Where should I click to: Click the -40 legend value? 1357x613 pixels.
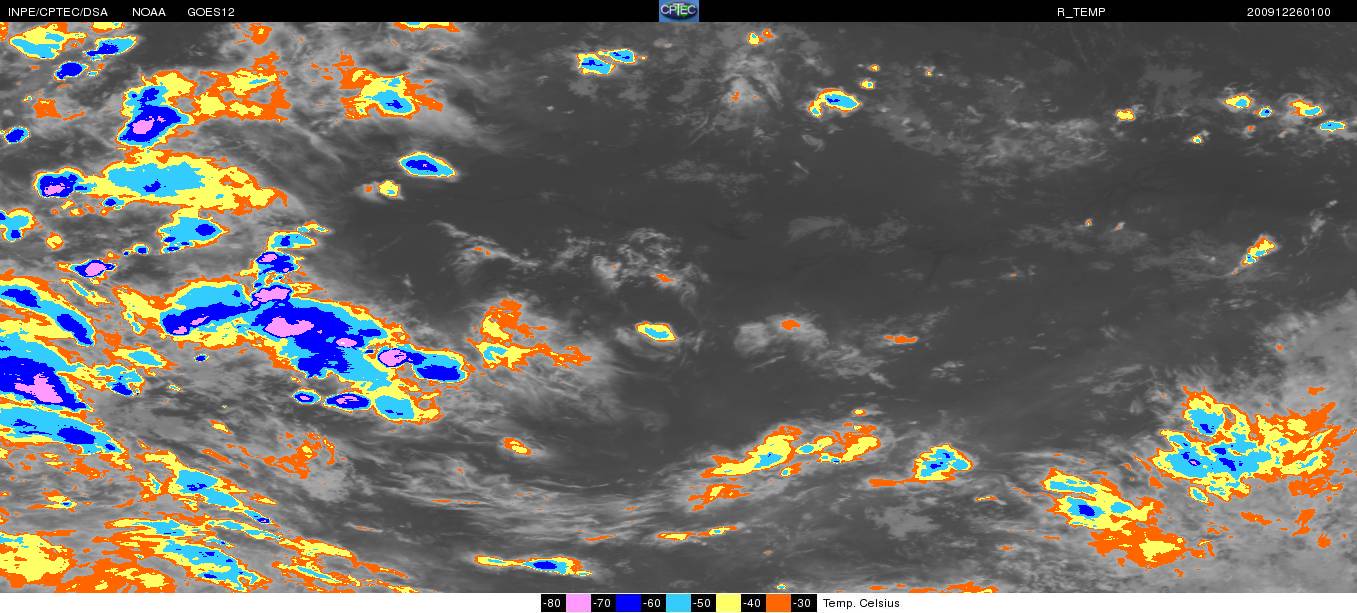coord(753,603)
